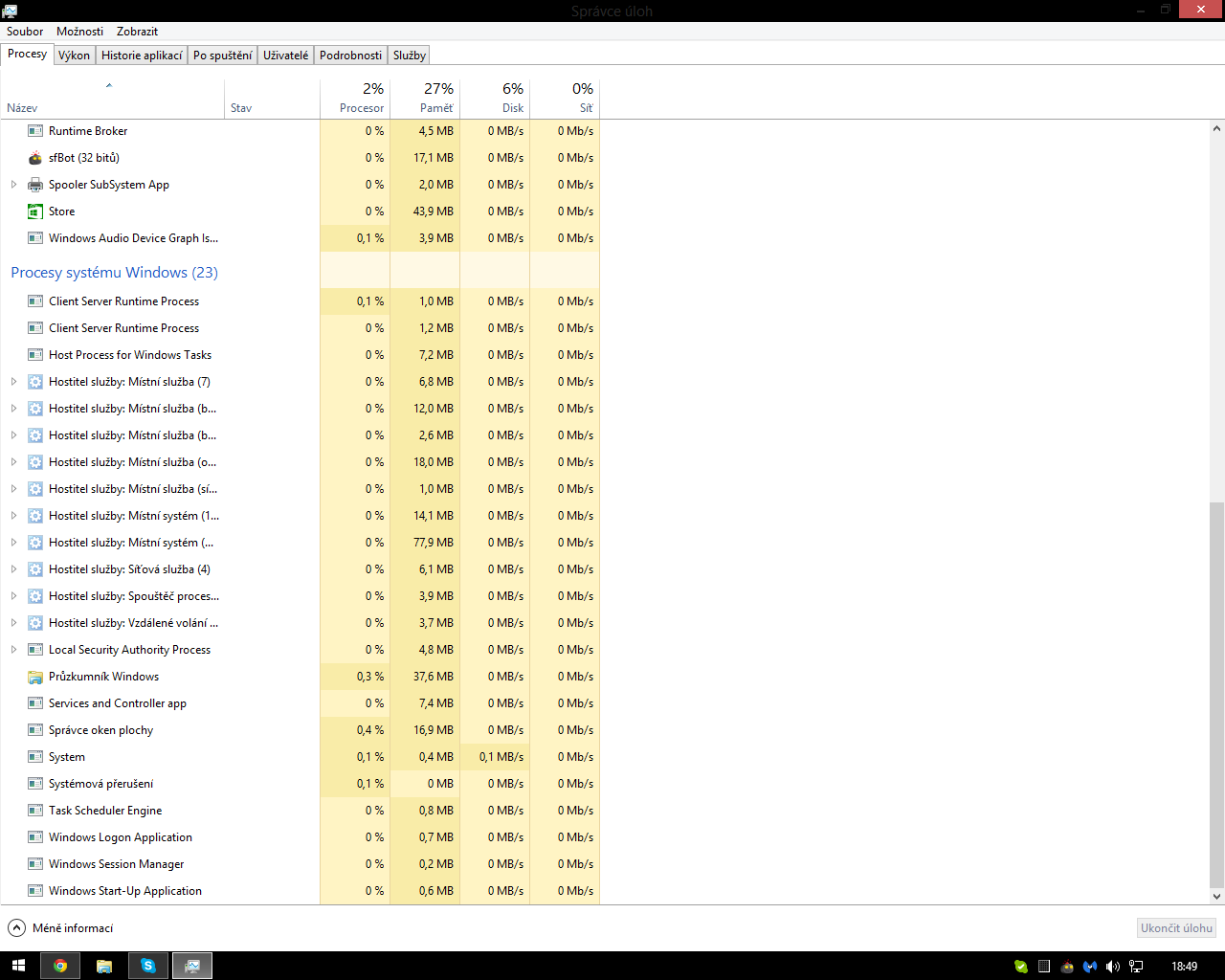The height and width of the screenshot is (980, 1225).
Task: Click the Stav column header
Action: tap(273, 98)
